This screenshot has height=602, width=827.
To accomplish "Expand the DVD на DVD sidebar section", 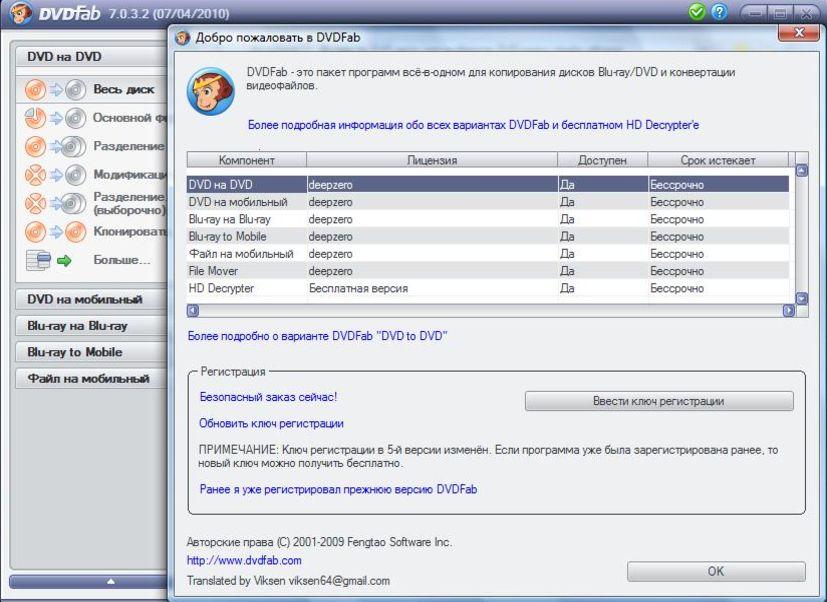I will tap(91, 56).
